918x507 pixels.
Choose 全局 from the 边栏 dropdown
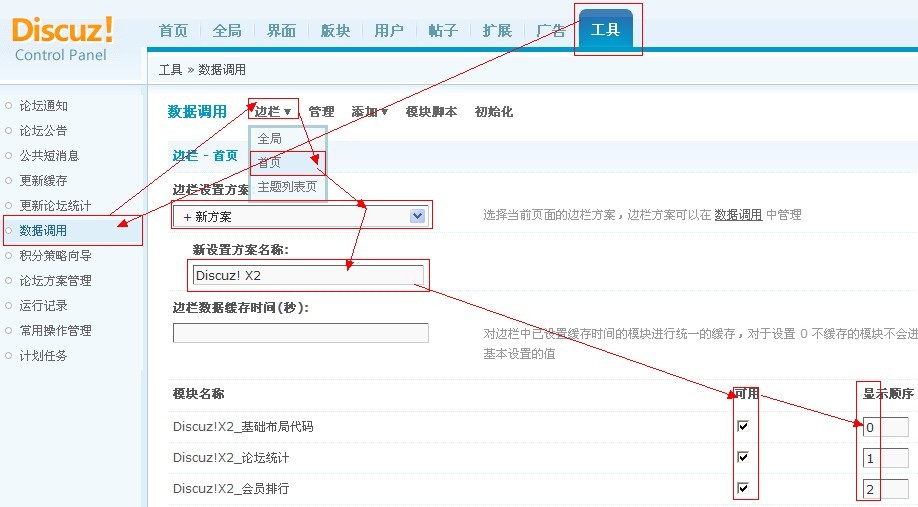tap(287, 139)
